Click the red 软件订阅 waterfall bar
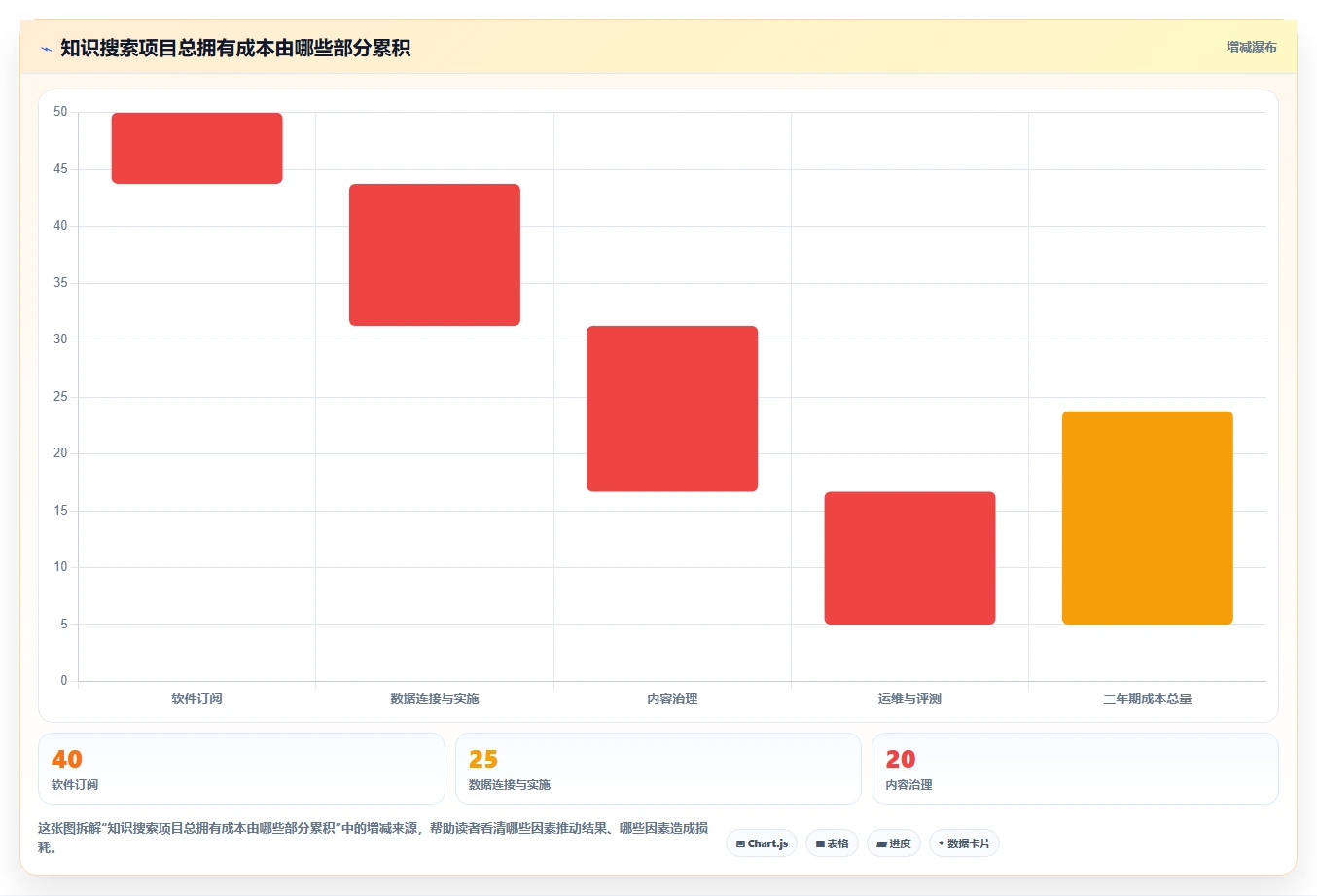 (x=197, y=148)
